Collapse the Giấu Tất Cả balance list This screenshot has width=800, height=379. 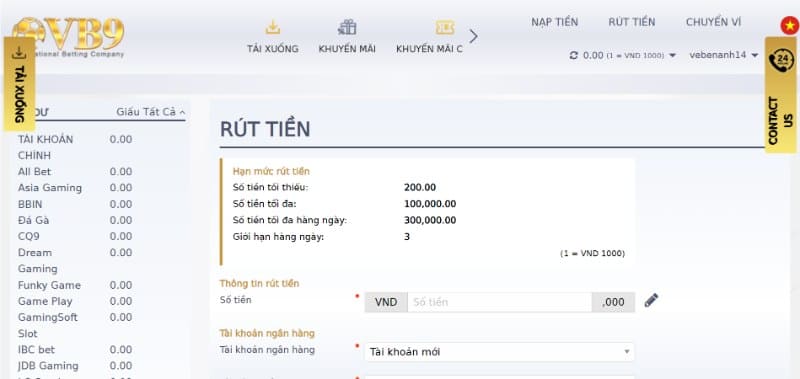pyautogui.click(x=151, y=112)
